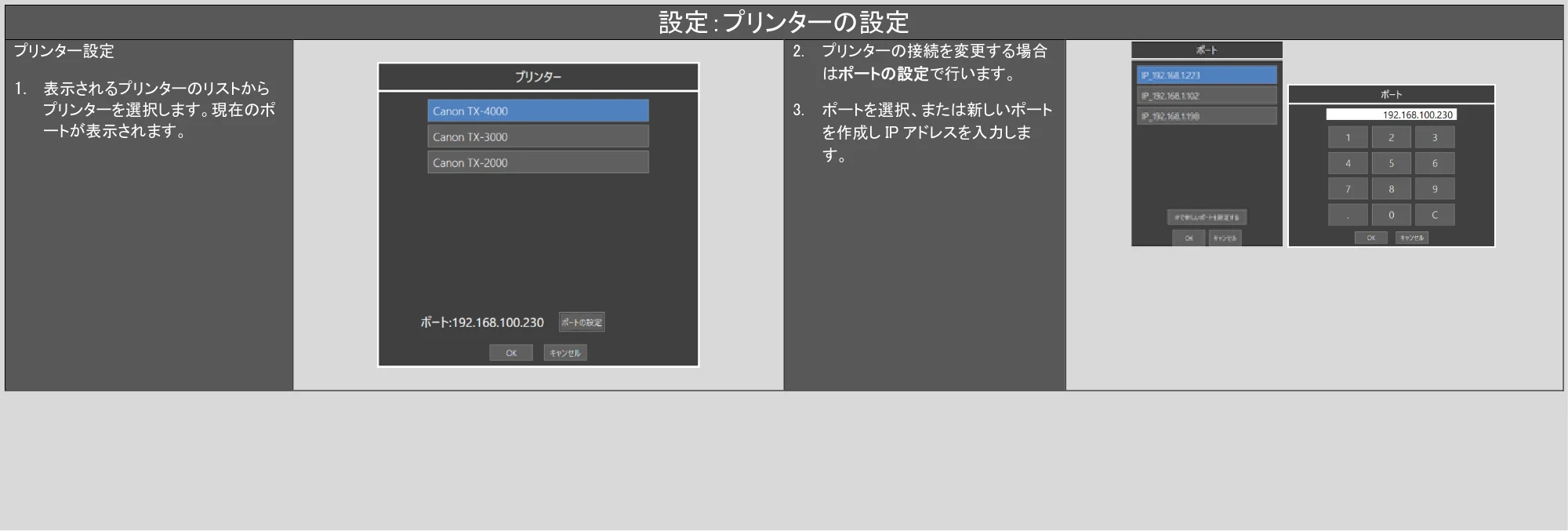The height and width of the screenshot is (531, 1568).
Task: Click キャンセル in the keypad port dialog
Action: tap(1412, 238)
